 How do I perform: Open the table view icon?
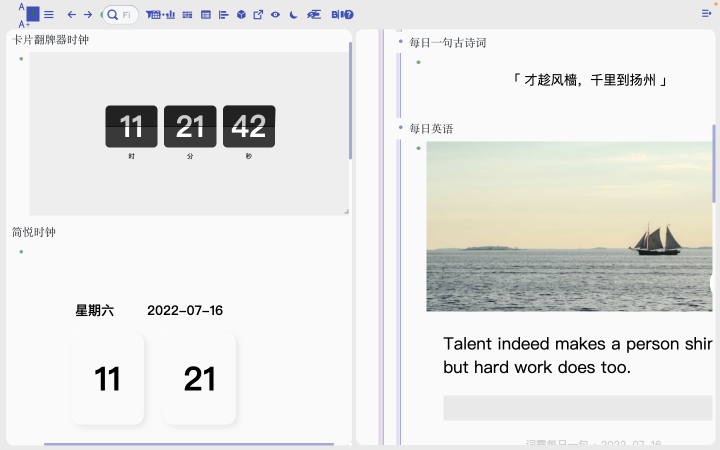coord(206,15)
